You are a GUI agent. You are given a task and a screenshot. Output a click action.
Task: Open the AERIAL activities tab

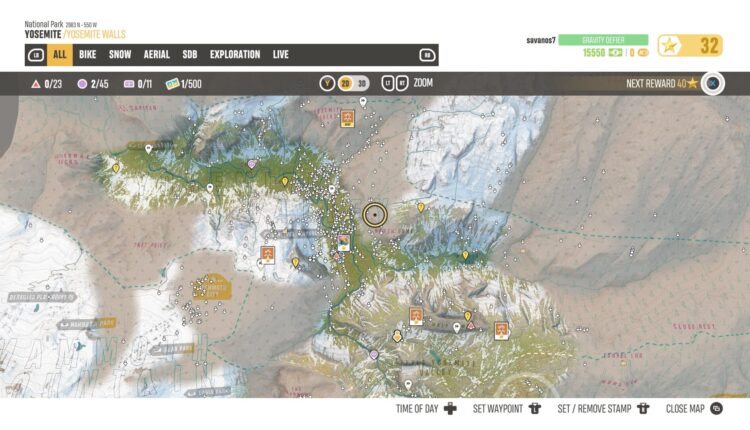pyautogui.click(x=156, y=55)
